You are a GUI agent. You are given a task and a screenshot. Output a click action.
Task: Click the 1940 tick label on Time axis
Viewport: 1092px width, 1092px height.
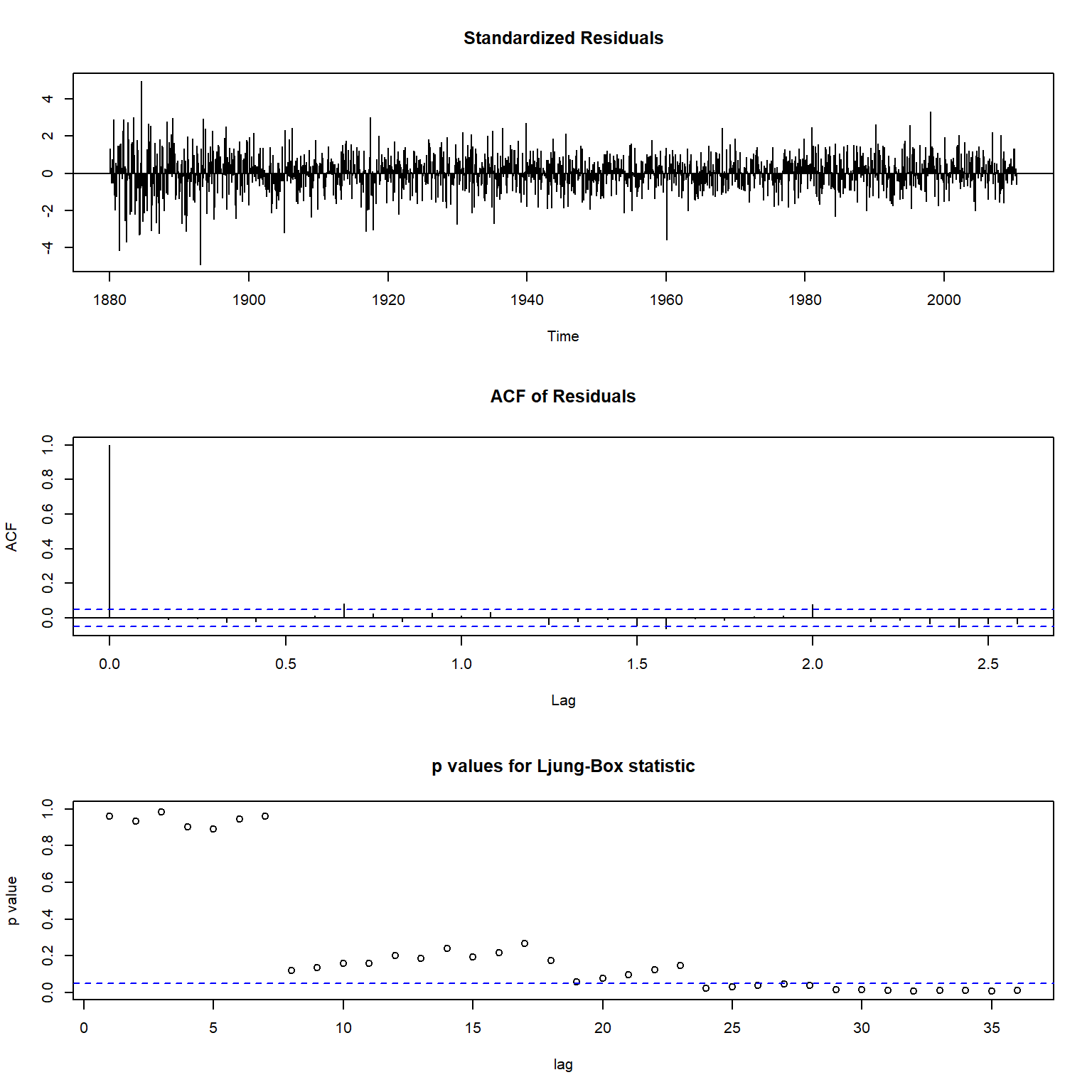click(x=527, y=300)
